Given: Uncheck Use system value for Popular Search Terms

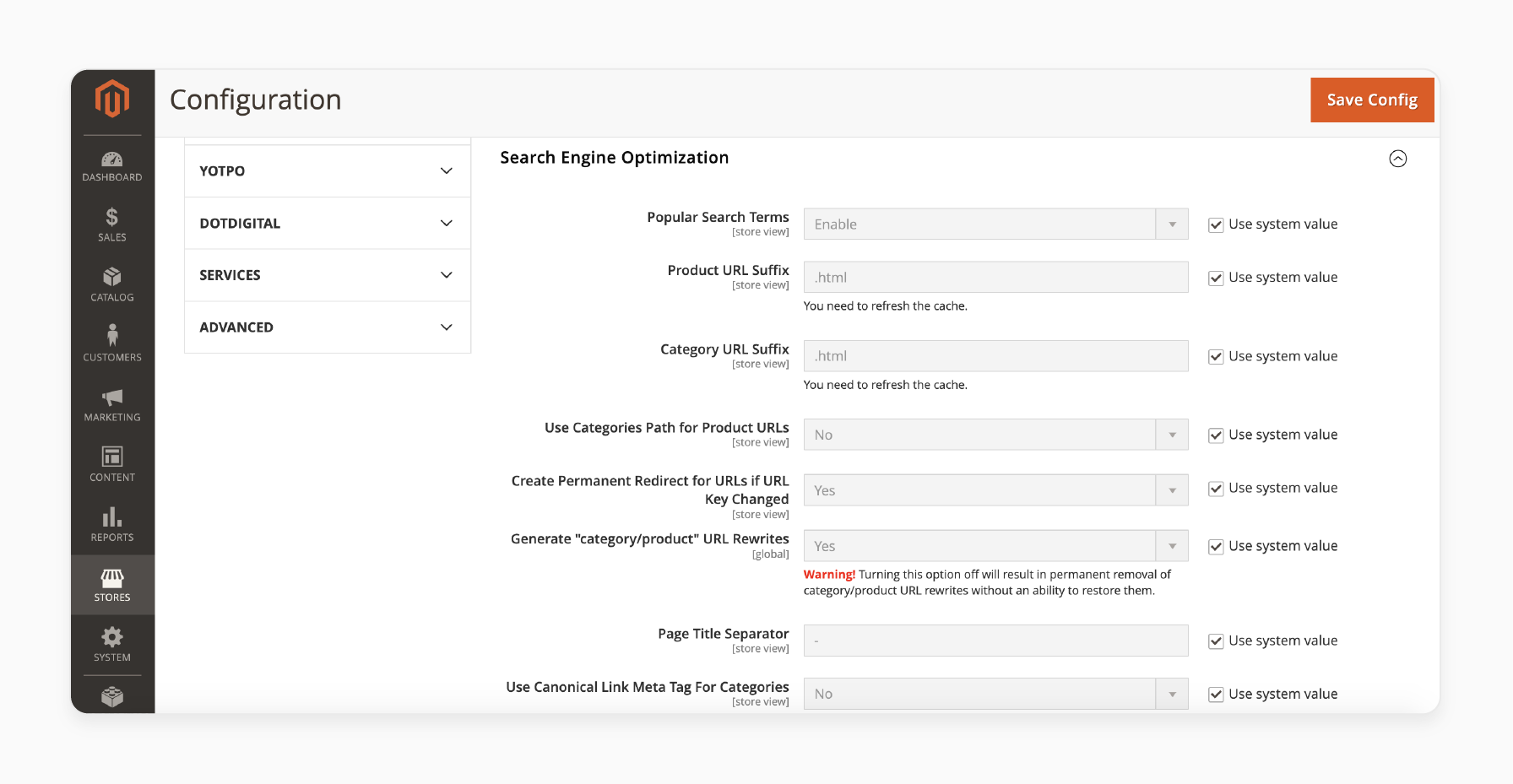Looking at the screenshot, I should point(1216,225).
